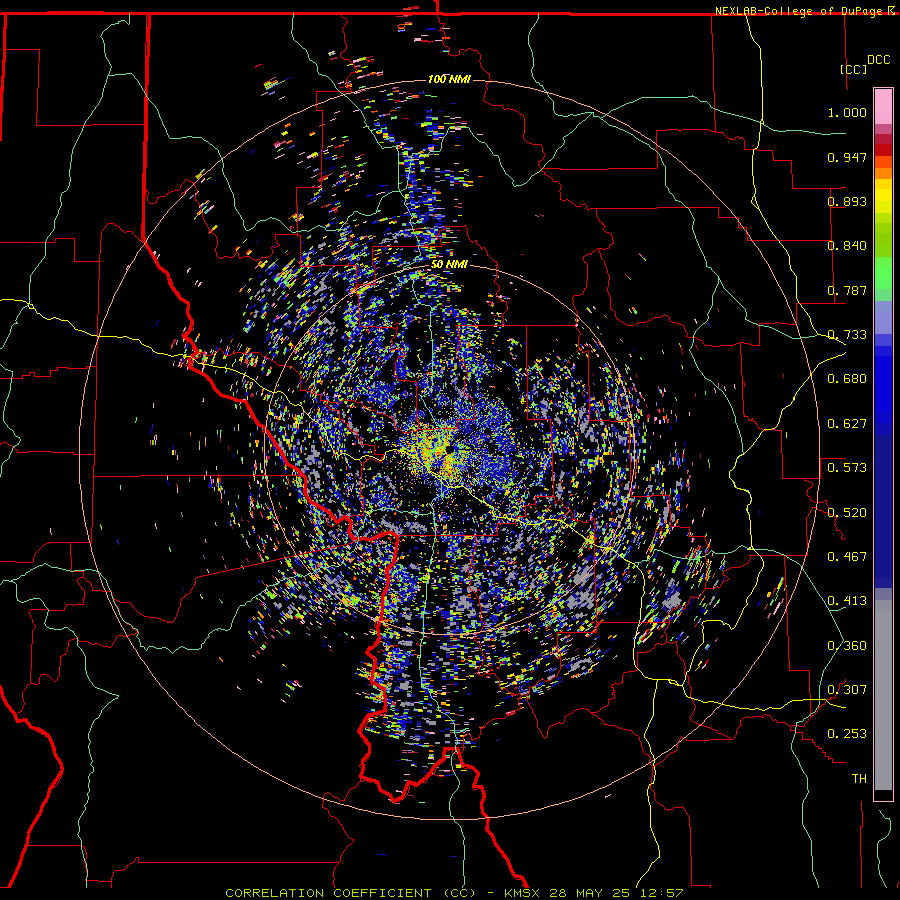Click the 1.000 scale value
This screenshot has height=900, width=900.
(x=847, y=112)
